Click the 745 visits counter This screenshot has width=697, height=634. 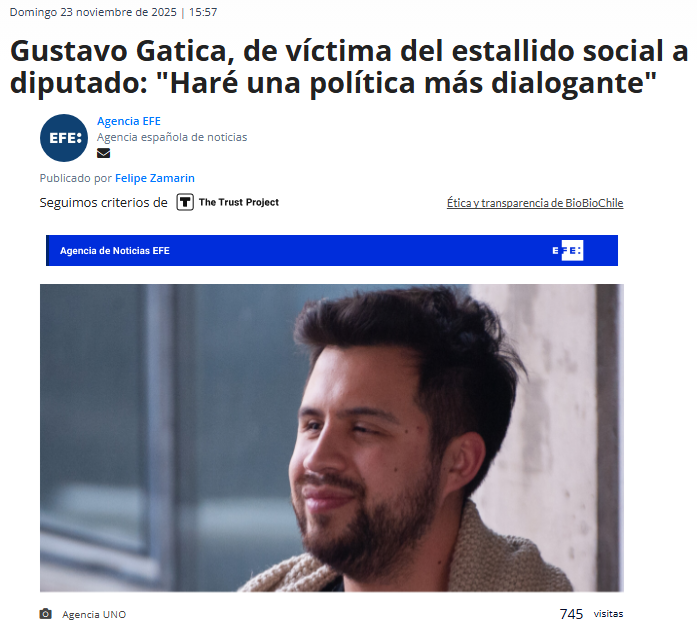coord(571,614)
